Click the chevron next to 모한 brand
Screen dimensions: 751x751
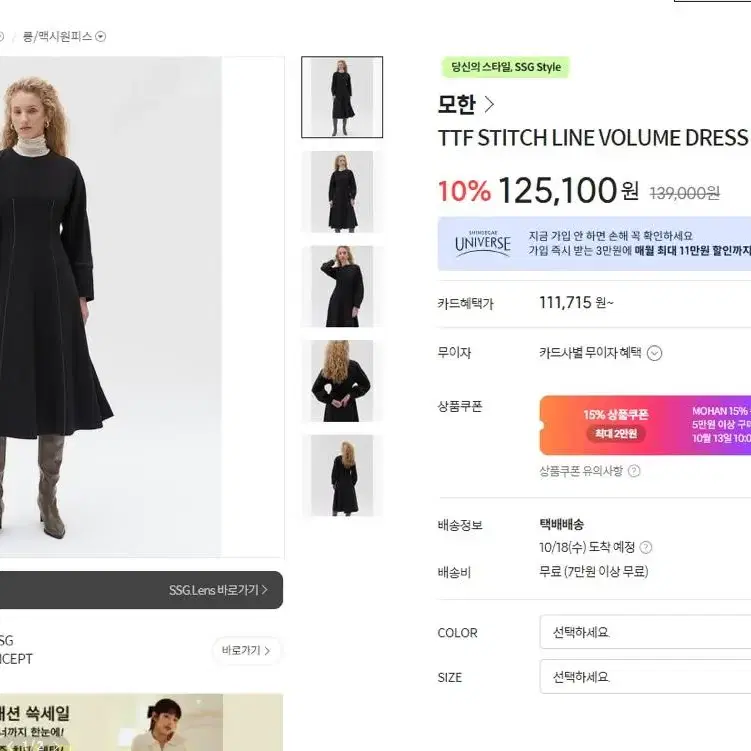click(x=489, y=104)
